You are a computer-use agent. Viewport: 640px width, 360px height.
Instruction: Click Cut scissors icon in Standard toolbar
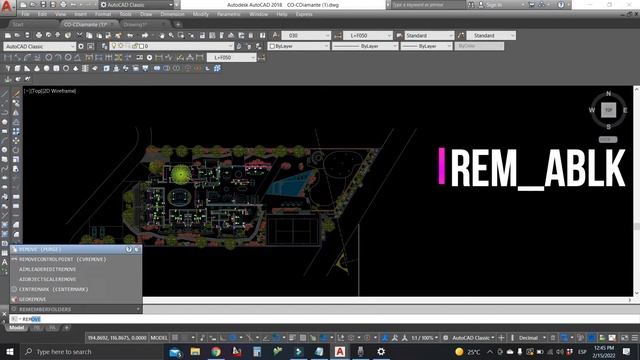[79, 36]
